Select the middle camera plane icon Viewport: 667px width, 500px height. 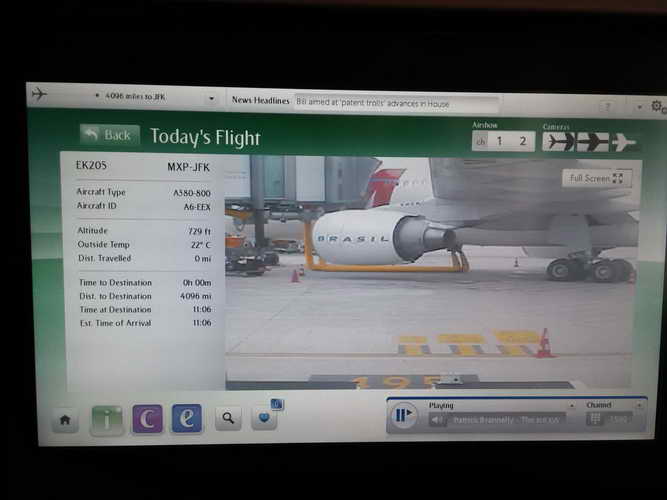point(592,142)
